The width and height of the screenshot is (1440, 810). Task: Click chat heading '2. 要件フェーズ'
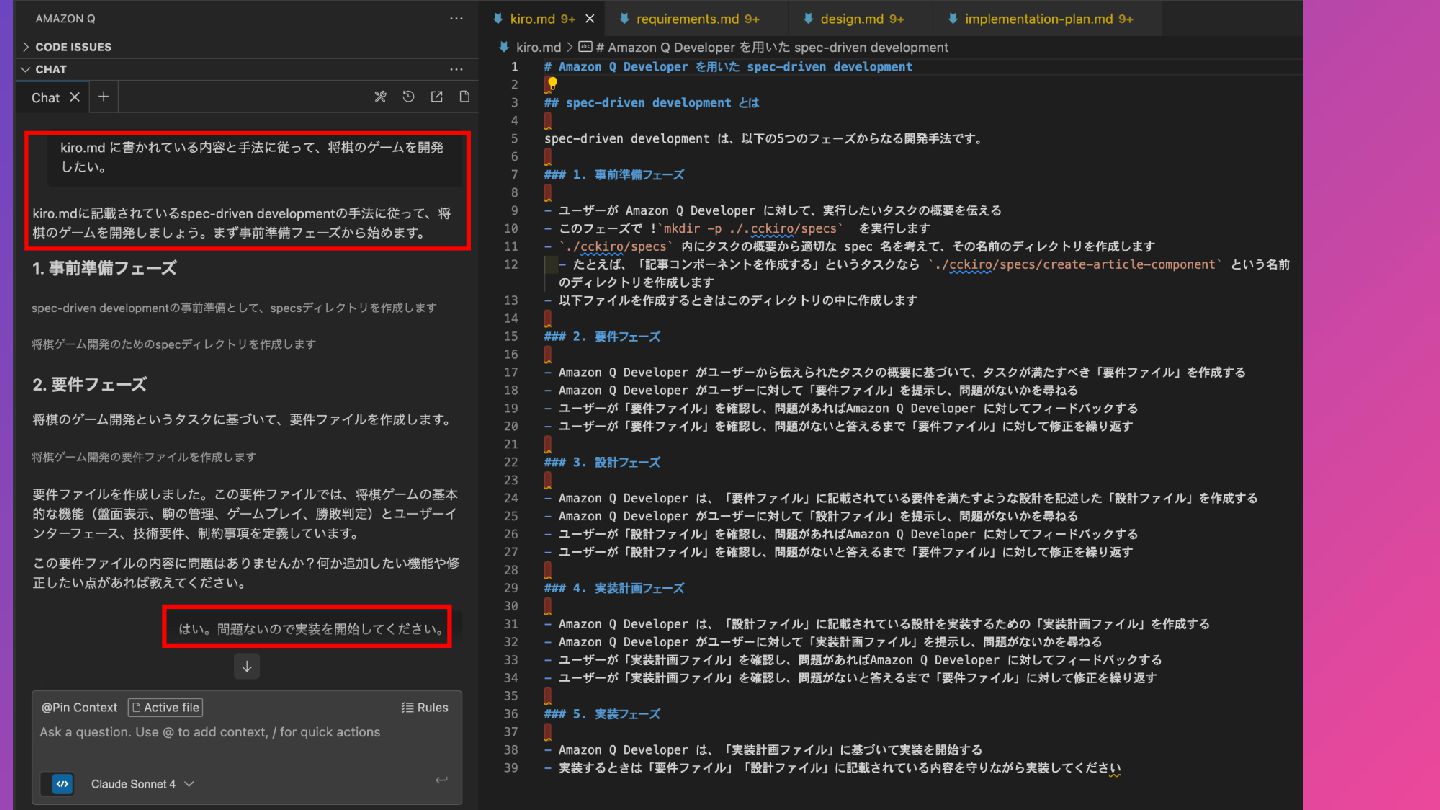click(x=89, y=384)
